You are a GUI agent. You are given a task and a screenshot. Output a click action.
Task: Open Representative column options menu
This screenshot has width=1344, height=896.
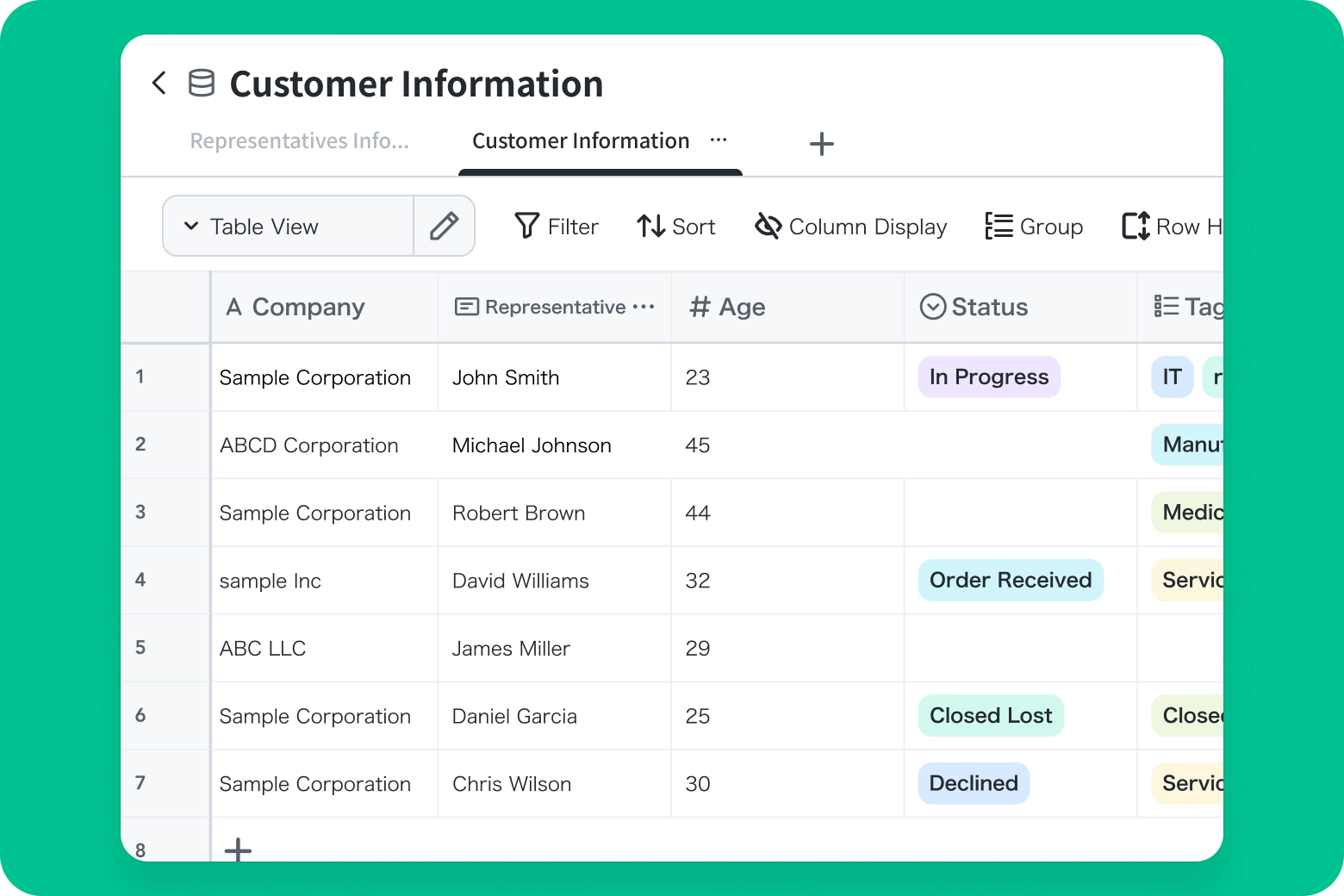click(x=644, y=307)
